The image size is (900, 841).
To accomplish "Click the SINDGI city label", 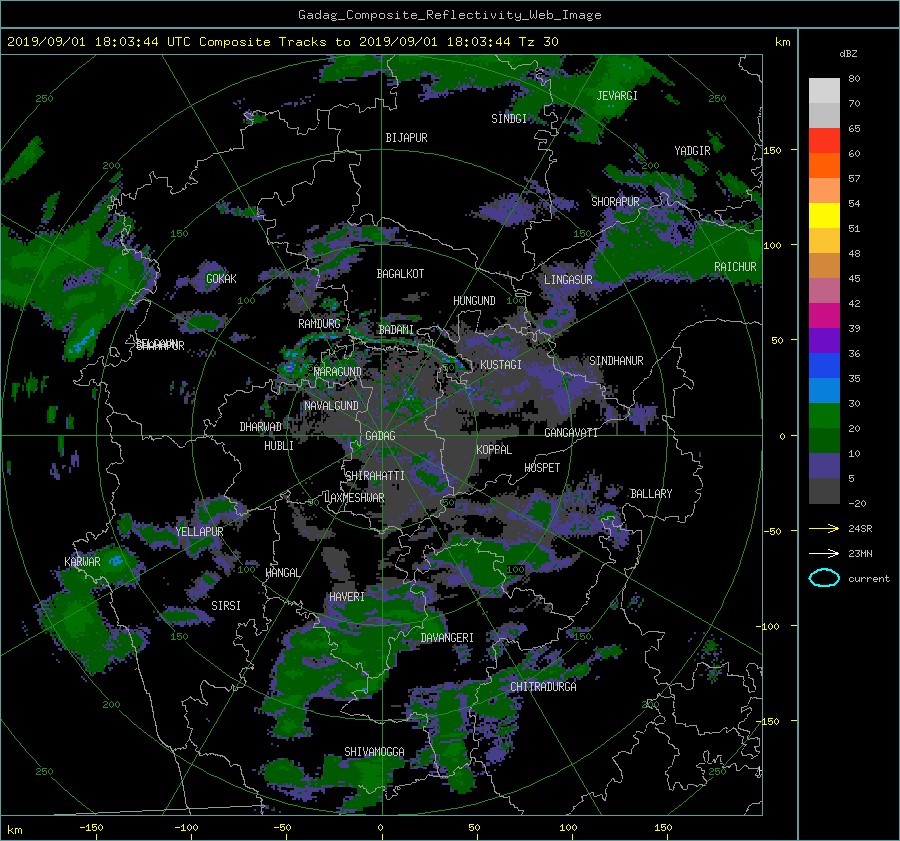I will coord(509,119).
